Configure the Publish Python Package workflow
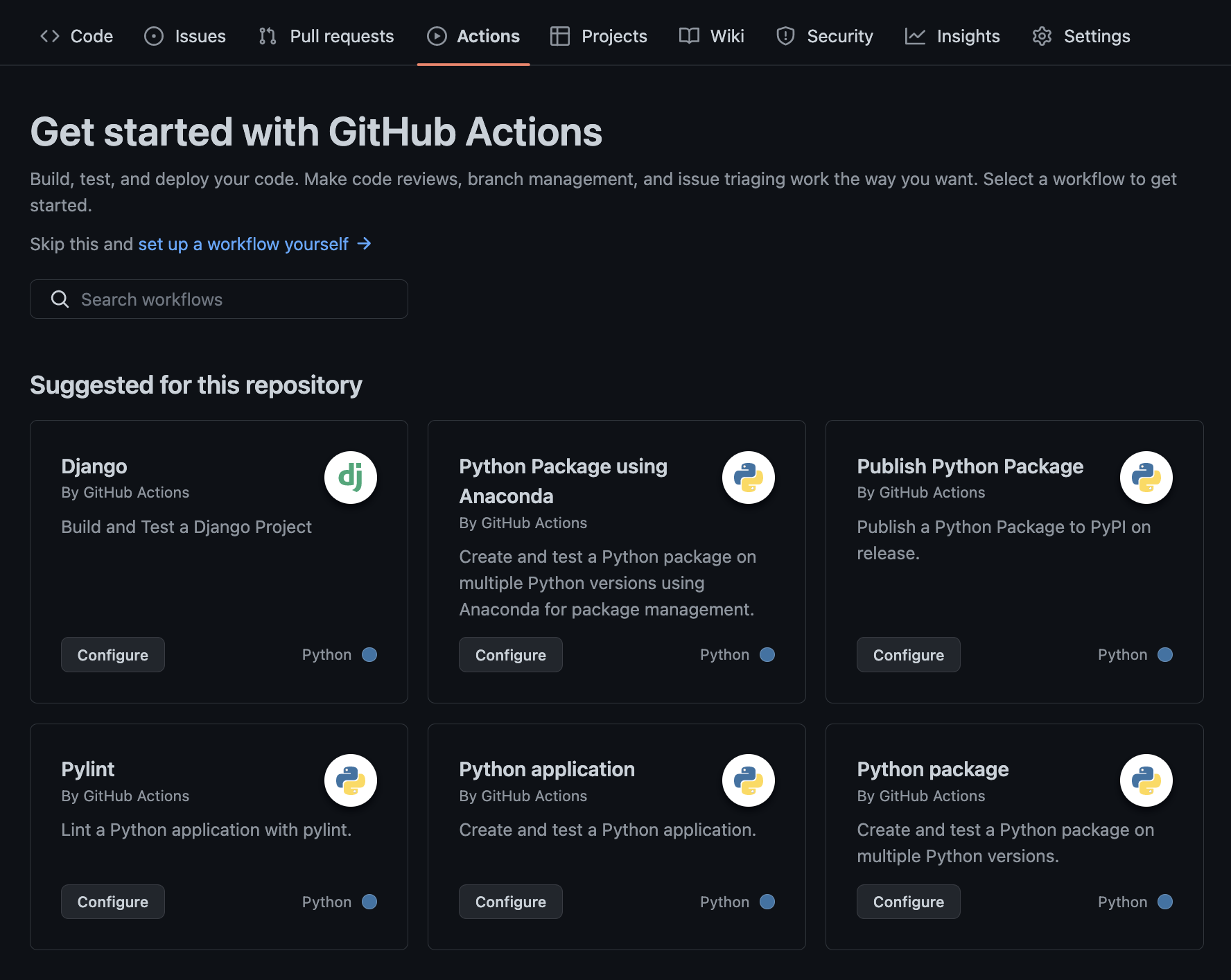This screenshot has width=1231, height=980. 909,655
